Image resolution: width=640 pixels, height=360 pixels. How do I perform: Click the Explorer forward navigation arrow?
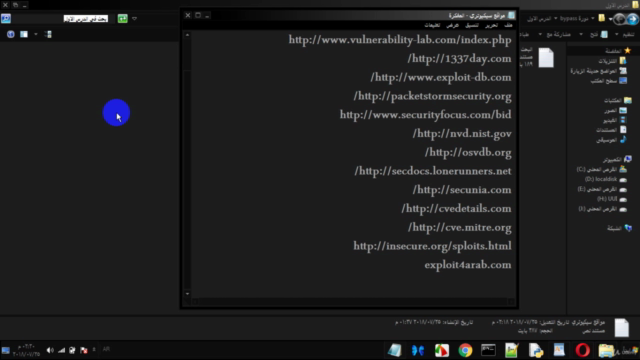pos(620,19)
